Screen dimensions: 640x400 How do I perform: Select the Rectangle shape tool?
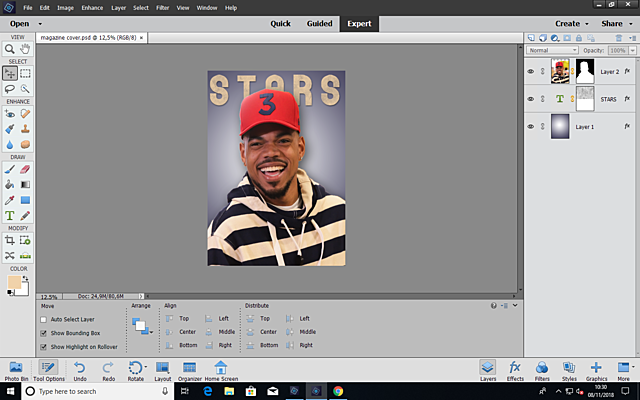pos(25,200)
